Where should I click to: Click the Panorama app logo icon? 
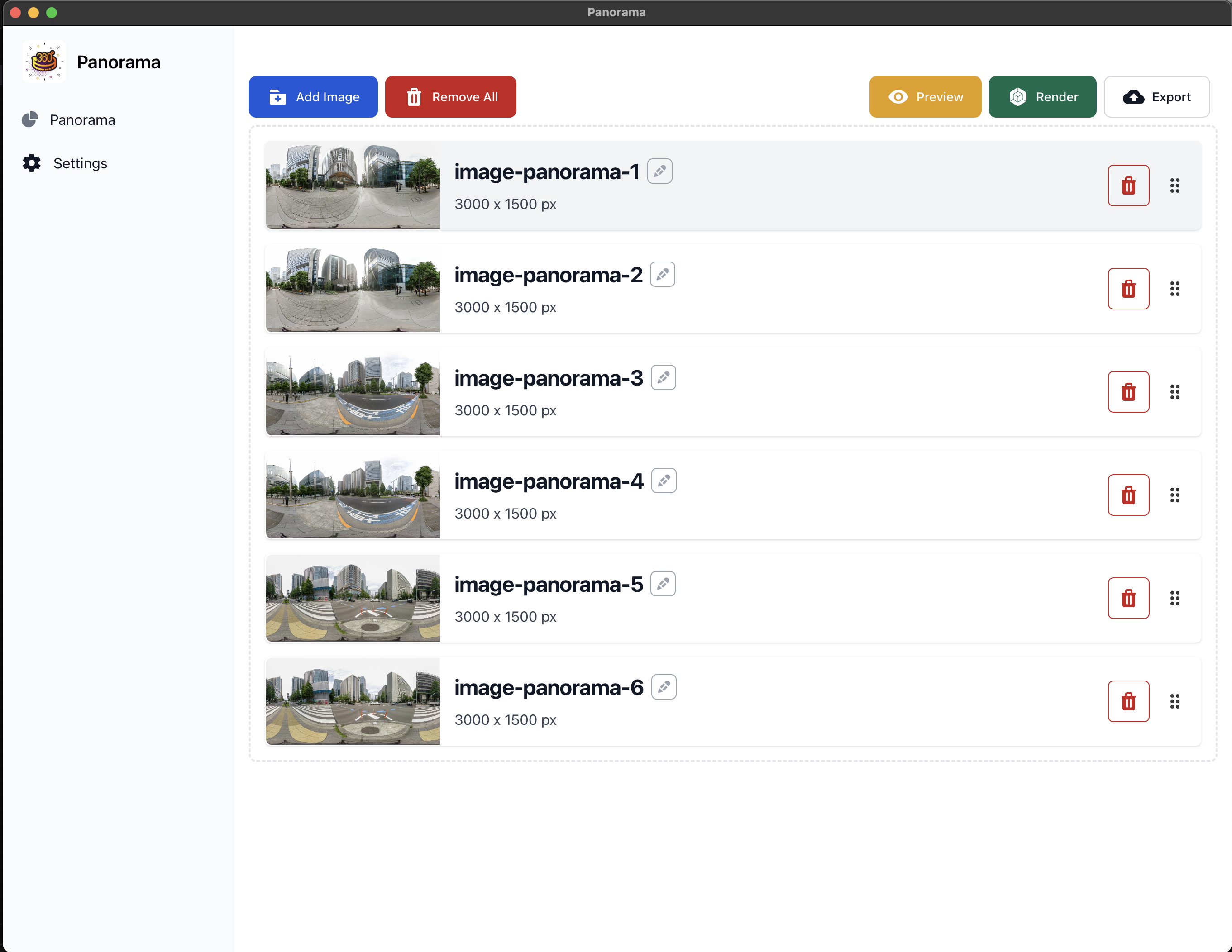pyautogui.click(x=44, y=62)
